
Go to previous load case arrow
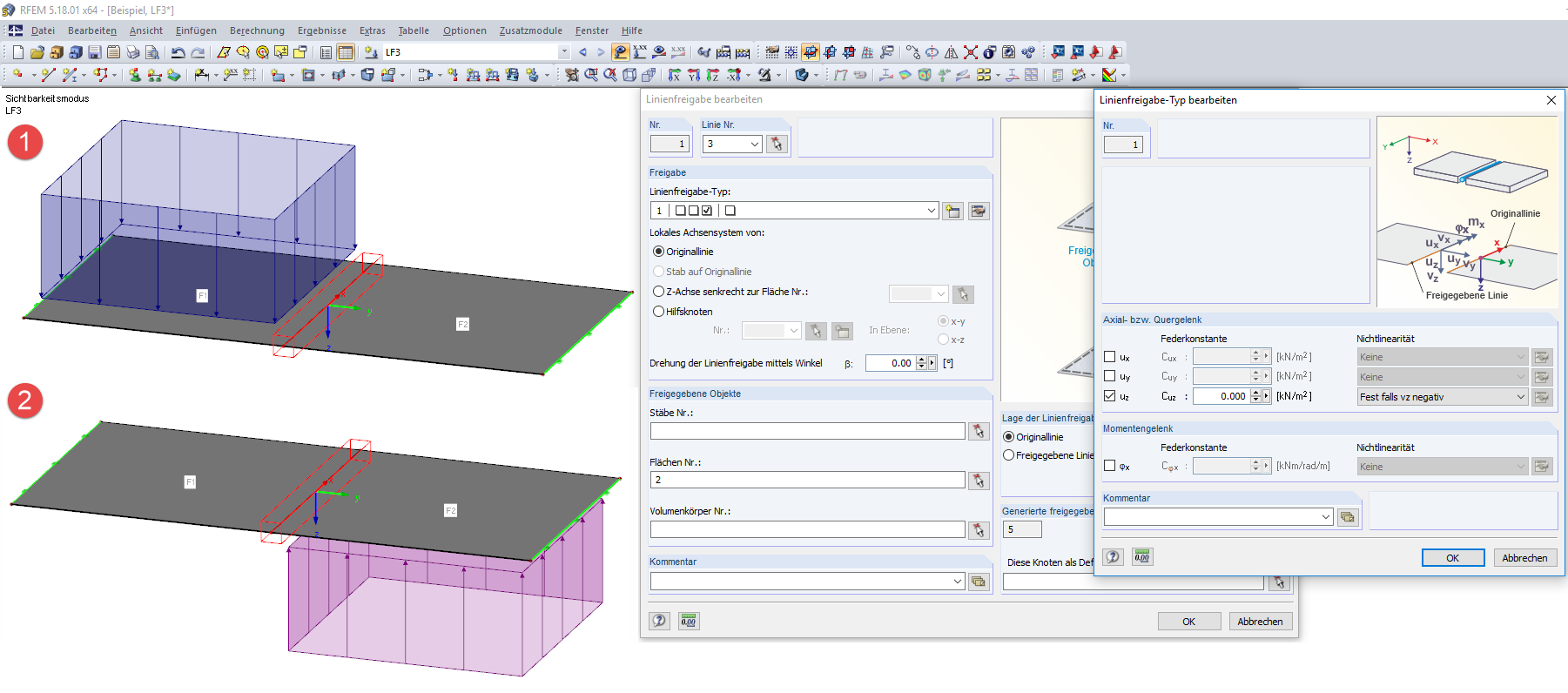click(582, 52)
